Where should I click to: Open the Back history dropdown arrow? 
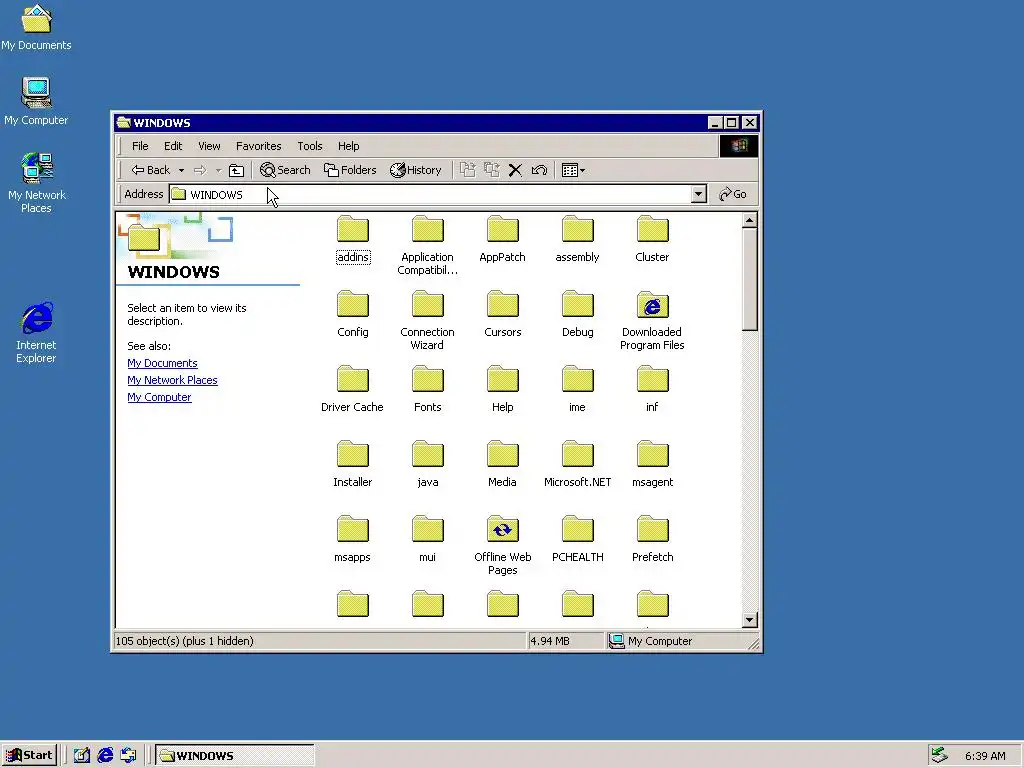(181, 170)
